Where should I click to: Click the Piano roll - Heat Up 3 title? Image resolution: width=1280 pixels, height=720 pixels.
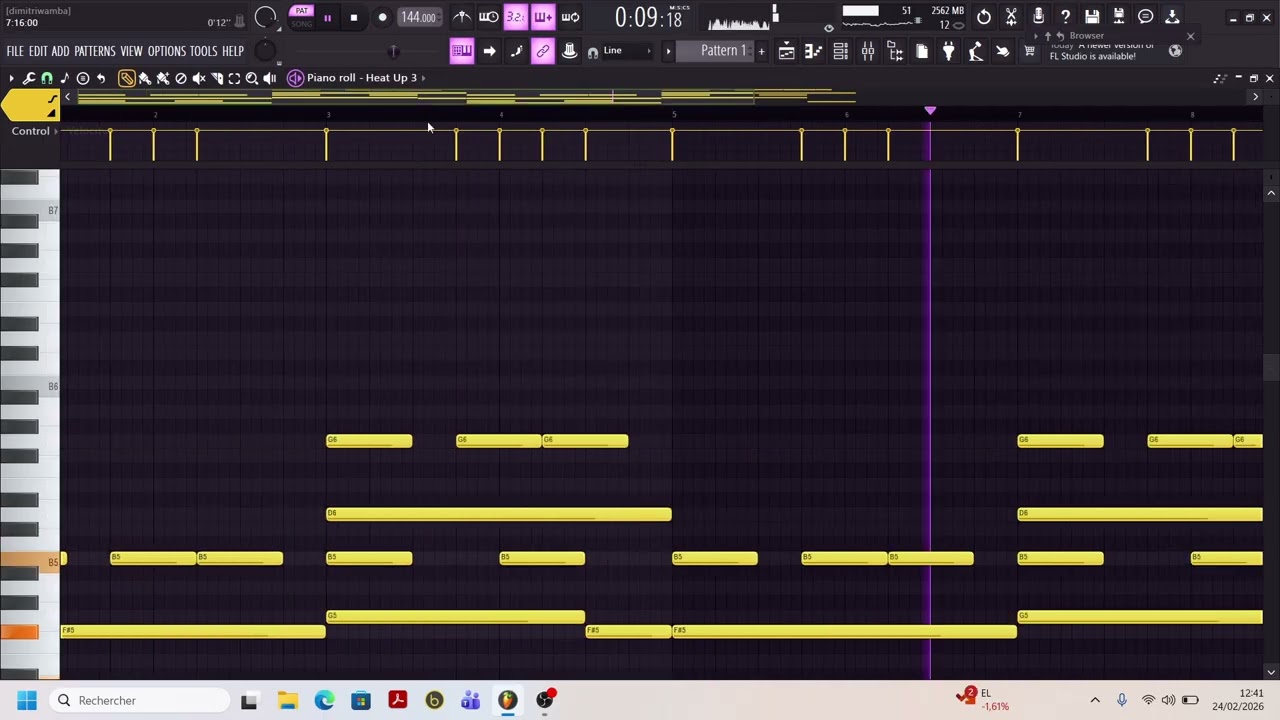[x=362, y=78]
